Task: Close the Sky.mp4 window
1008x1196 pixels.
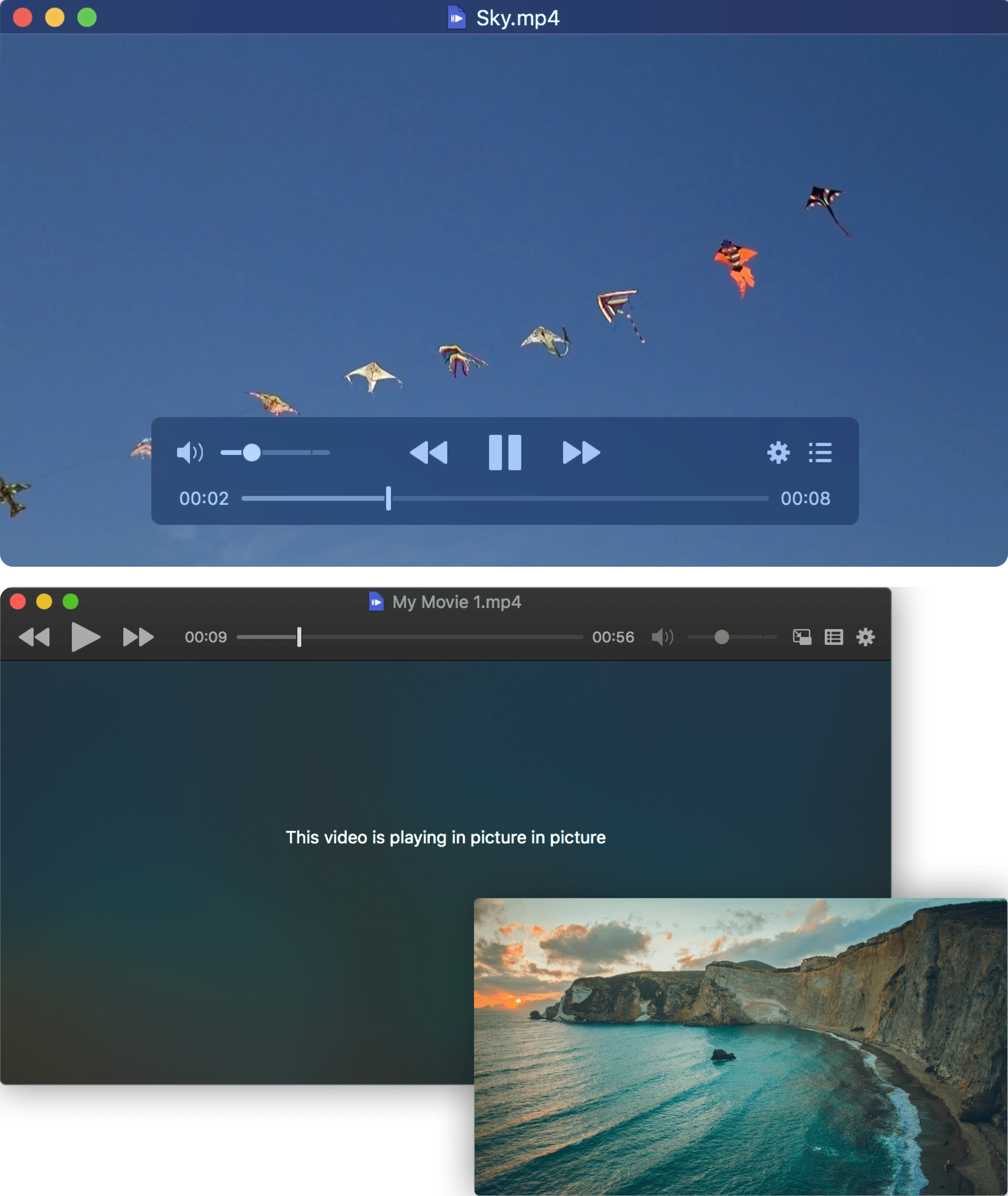Action: pyautogui.click(x=22, y=17)
